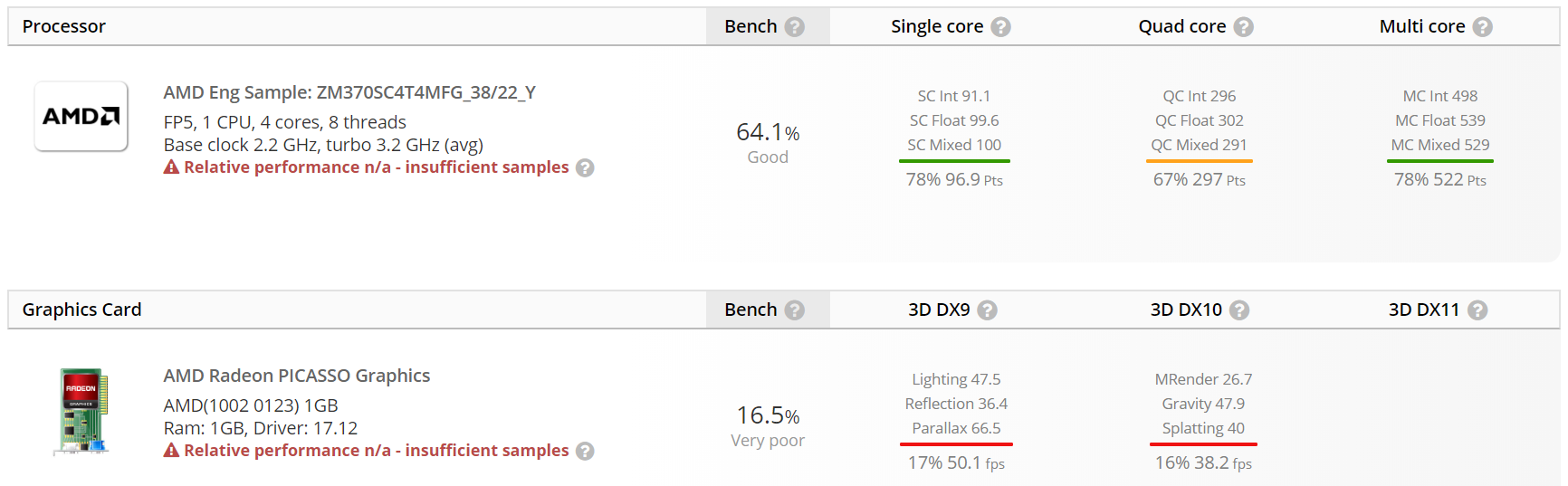The height and width of the screenshot is (486, 1568).
Task: Click the 3D DX10 help icon
Action: tap(1239, 310)
